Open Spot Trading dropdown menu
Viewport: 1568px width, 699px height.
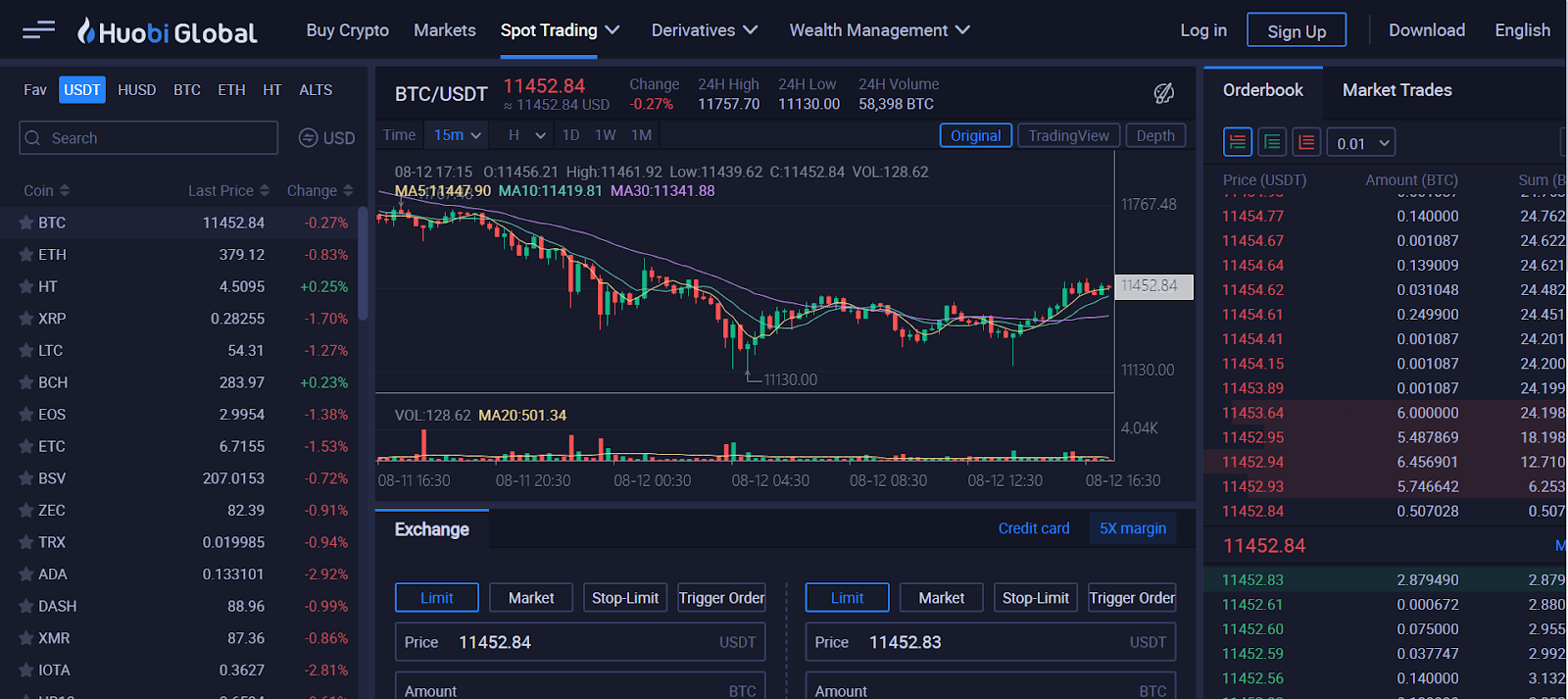click(560, 30)
